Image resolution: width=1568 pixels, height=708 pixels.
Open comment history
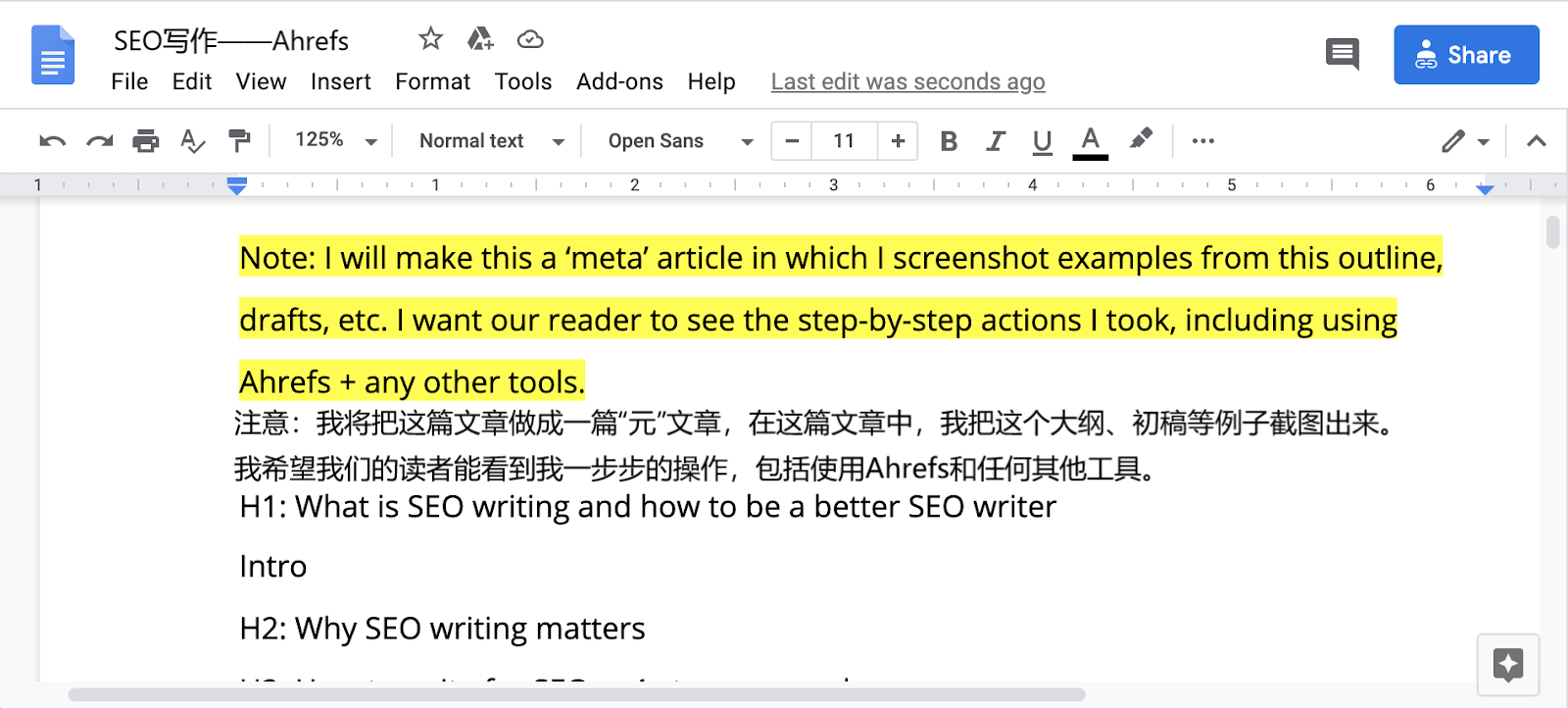tap(1343, 54)
